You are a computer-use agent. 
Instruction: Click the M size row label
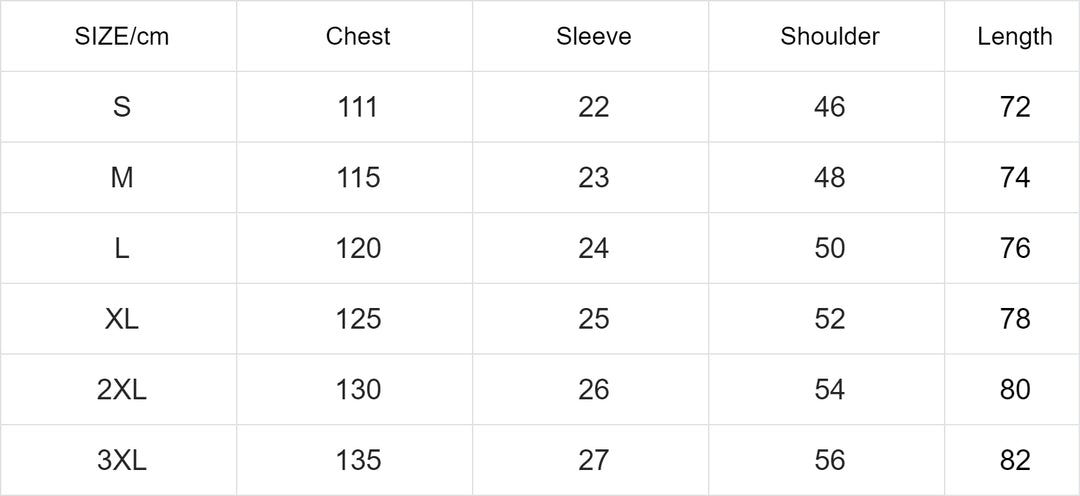click(121, 178)
